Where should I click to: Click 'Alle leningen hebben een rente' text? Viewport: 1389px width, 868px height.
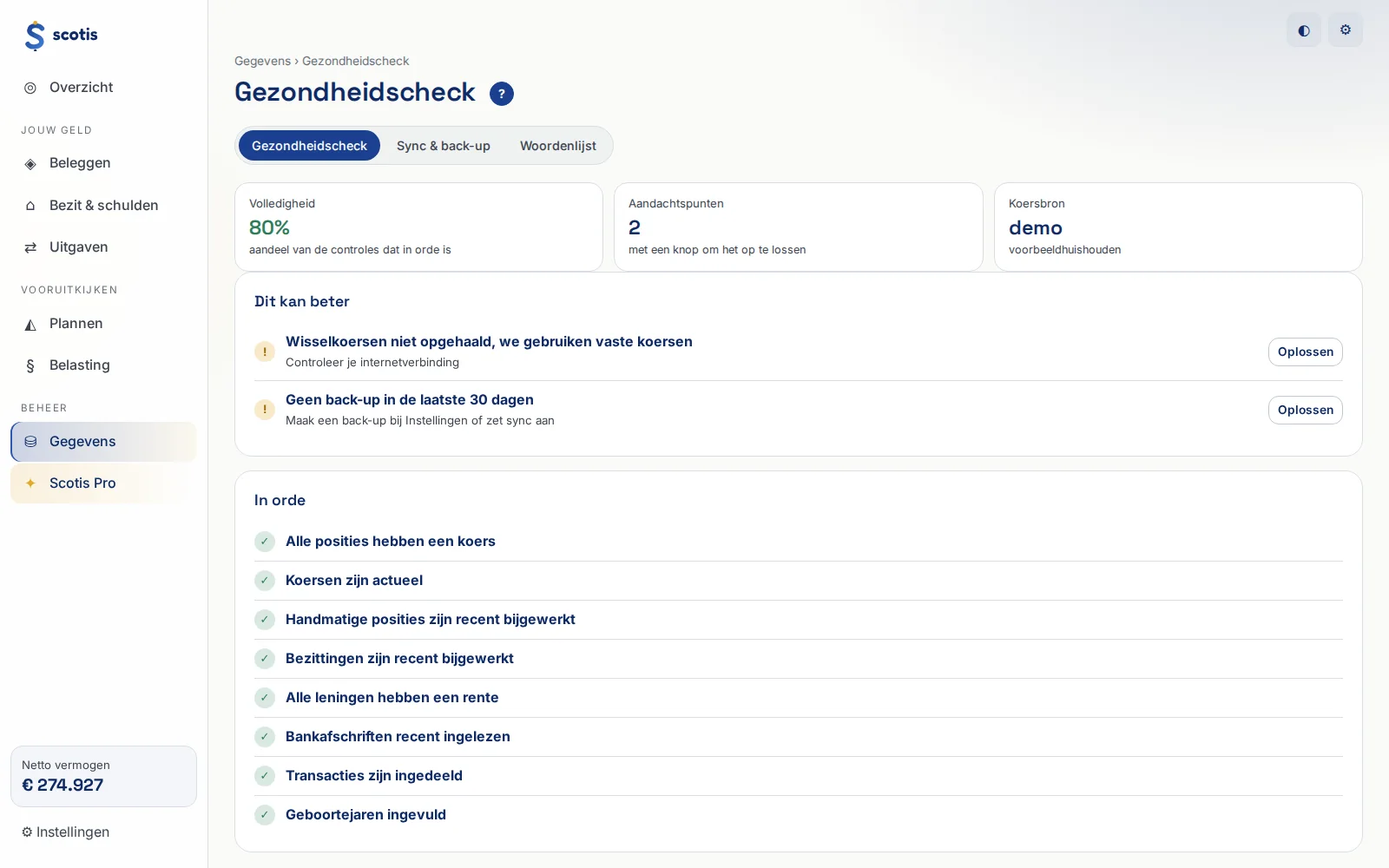(x=392, y=698)
